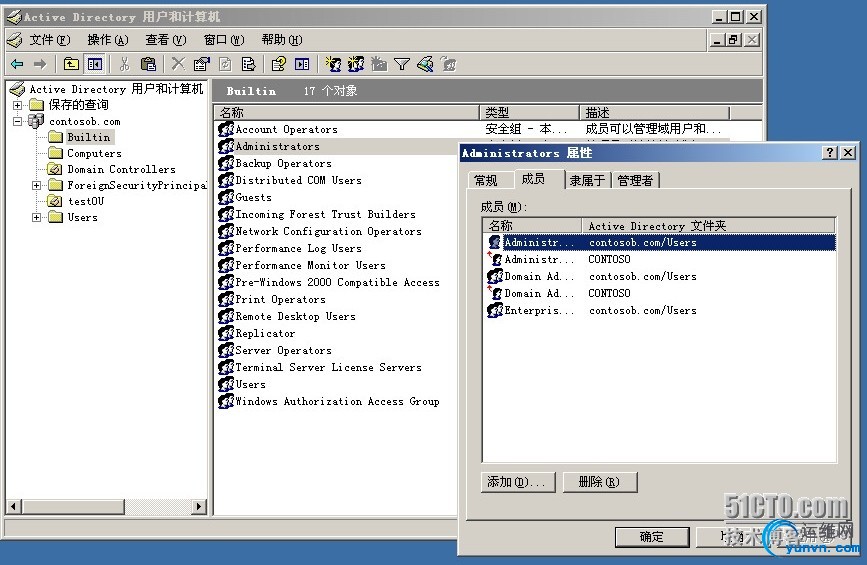This screenshot has height=565, width=867.
Task: Click the help question mark toolbar icon
Action: point(278,64)
